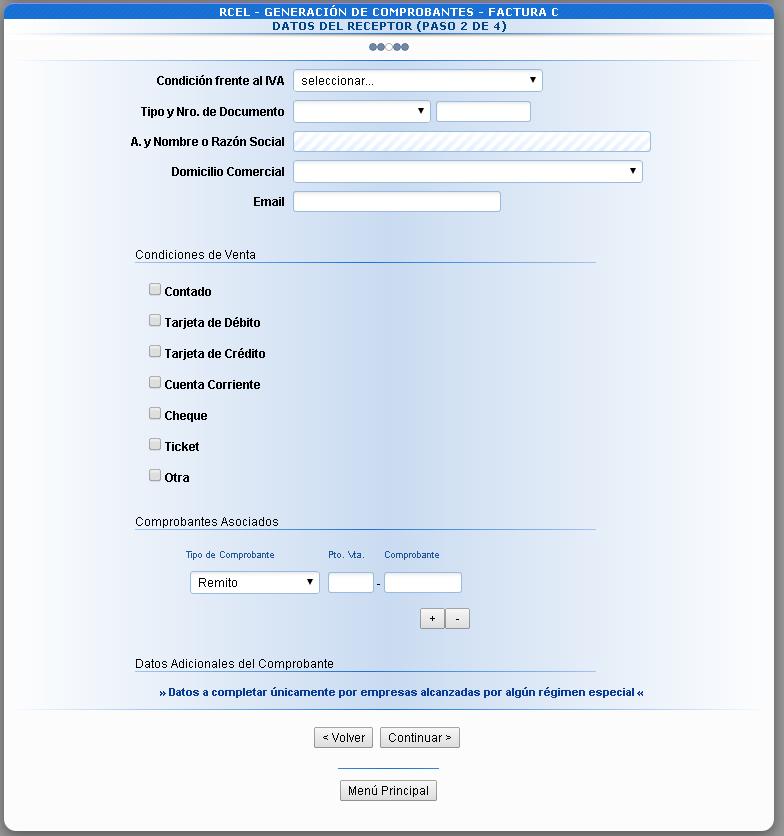Open the Tipo de Comprobante Remito dropdown
The height and width of the screenshot is (836, 784).
click(x=254, y=583)
